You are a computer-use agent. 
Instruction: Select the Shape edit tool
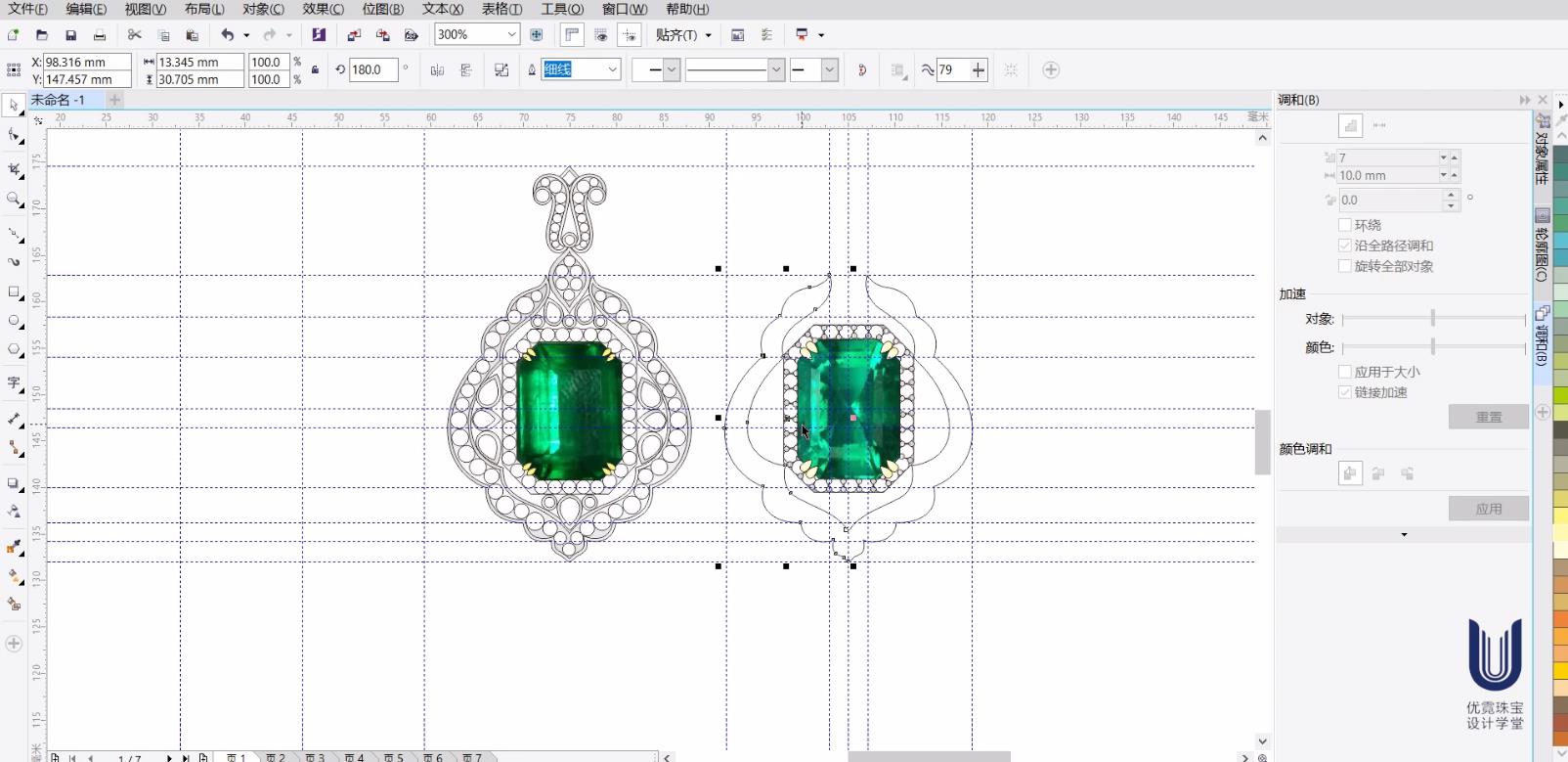[x=14, y=136]
